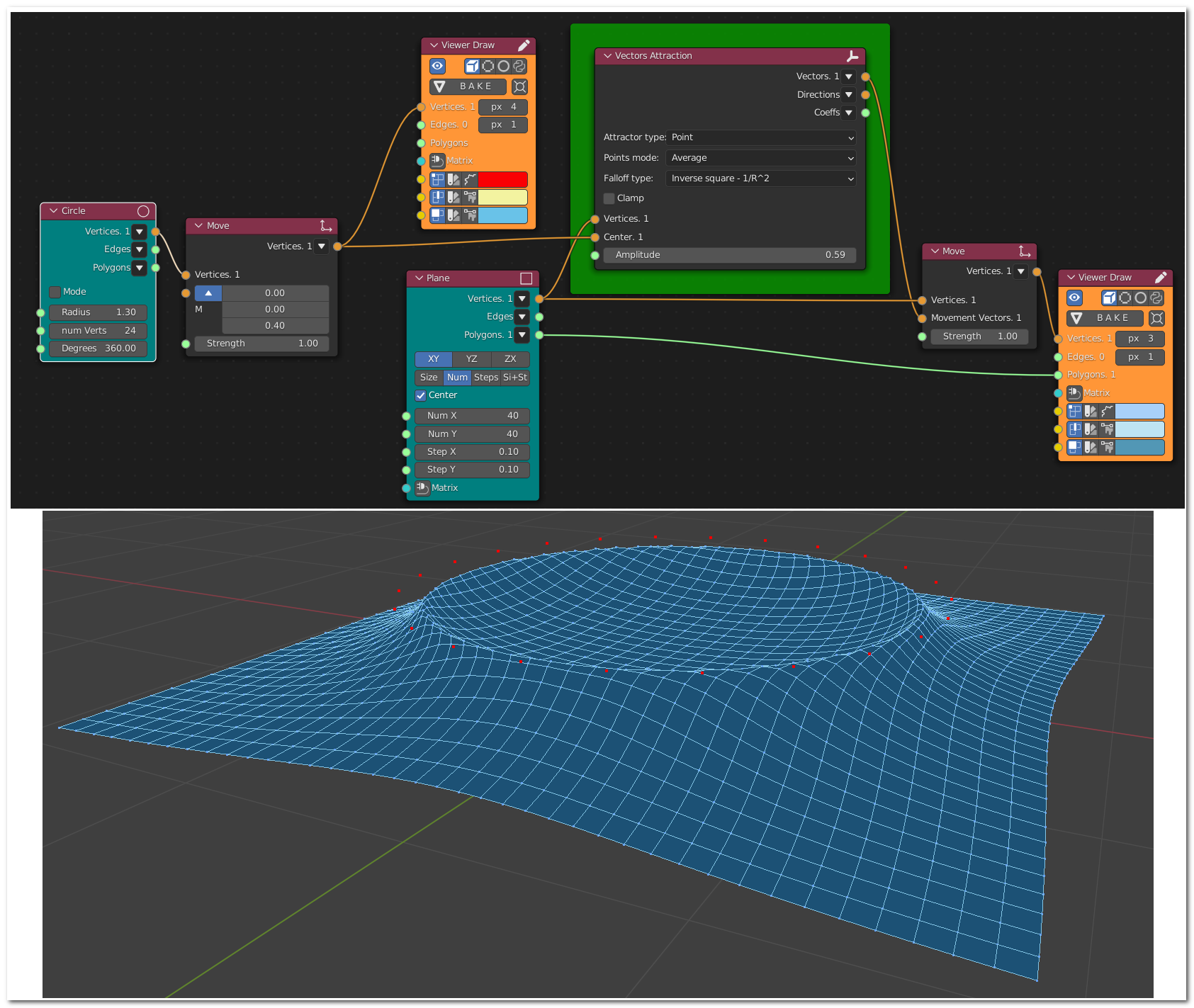This screenshot has width=1194, height=1008.
Task: Click circle icon on Circle node header
Action: [x=143, y=211]
